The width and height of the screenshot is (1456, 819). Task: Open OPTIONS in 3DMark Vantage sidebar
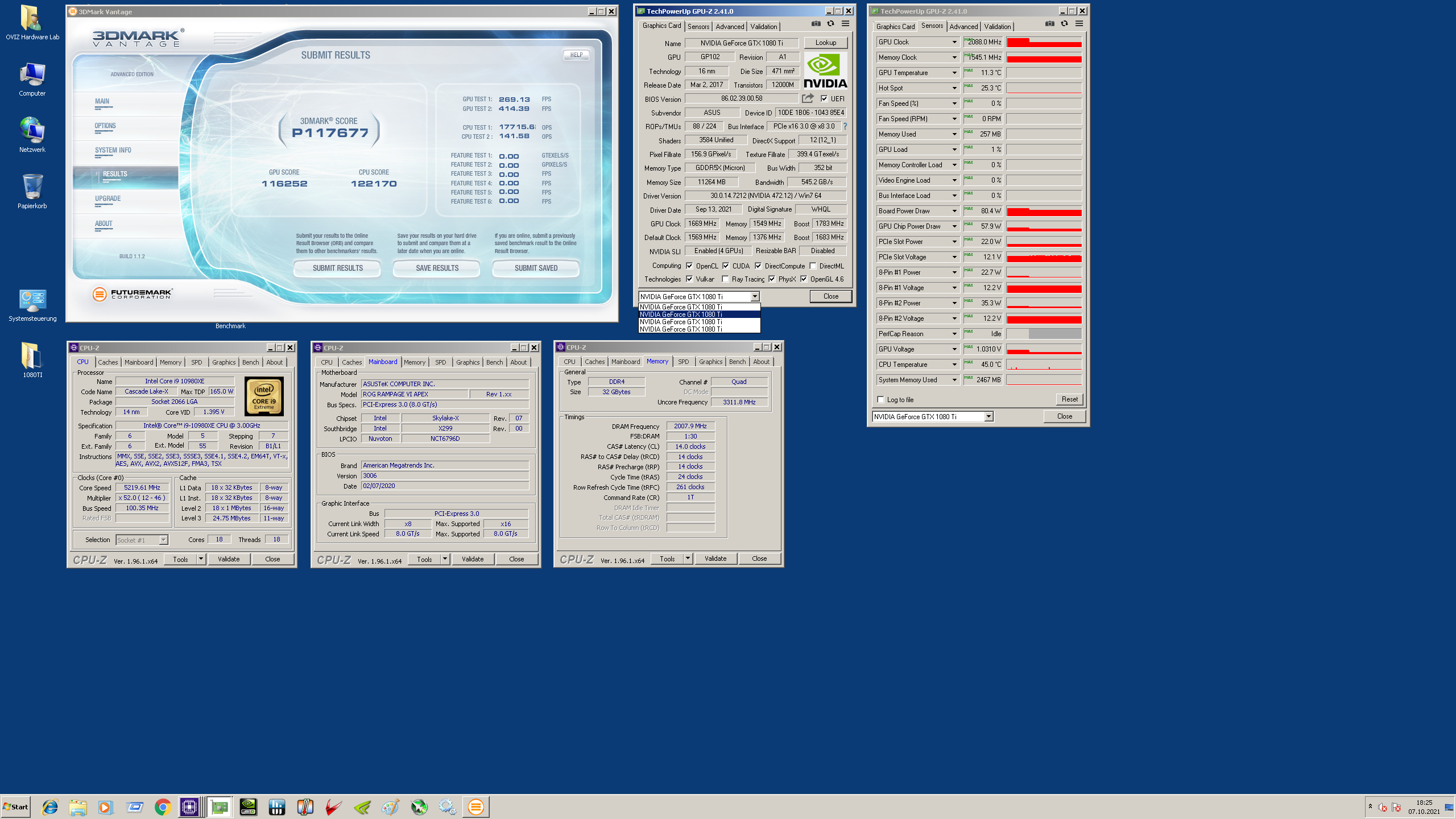click(105, 126)
